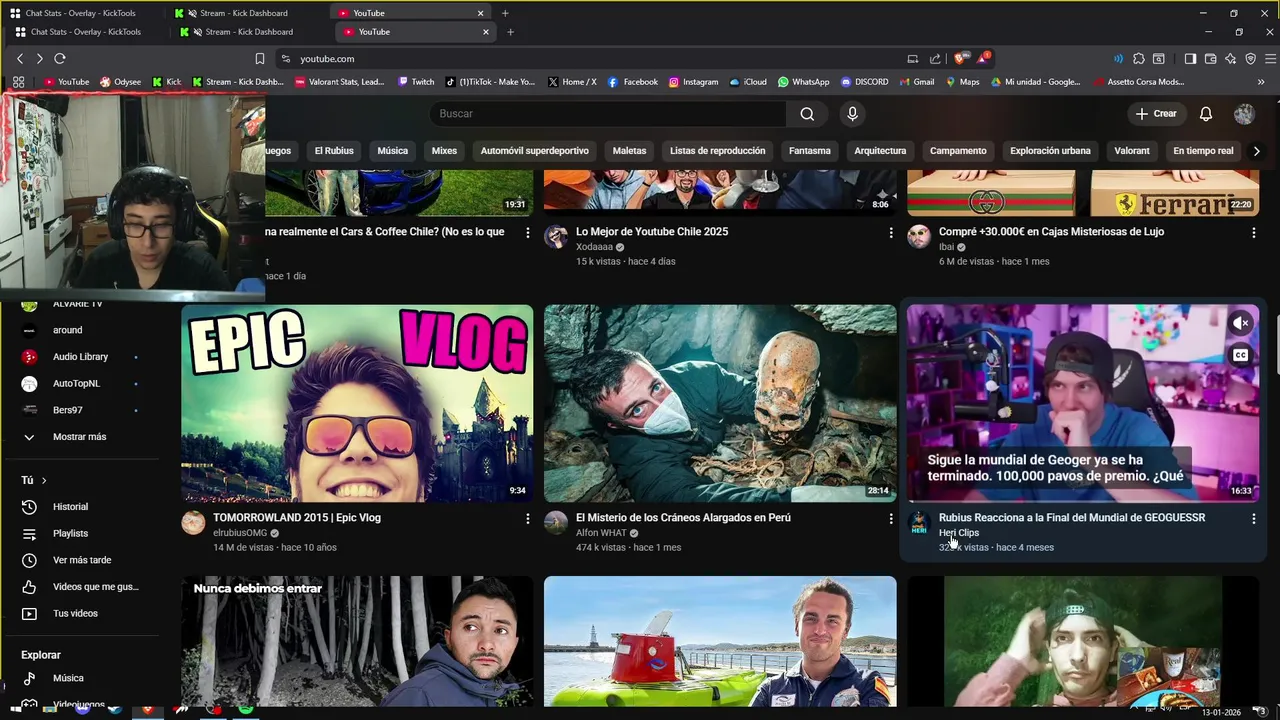The image size is (1280, 720).
Task: Click the YouTube search magnifier button
Action: pos(807,114)
